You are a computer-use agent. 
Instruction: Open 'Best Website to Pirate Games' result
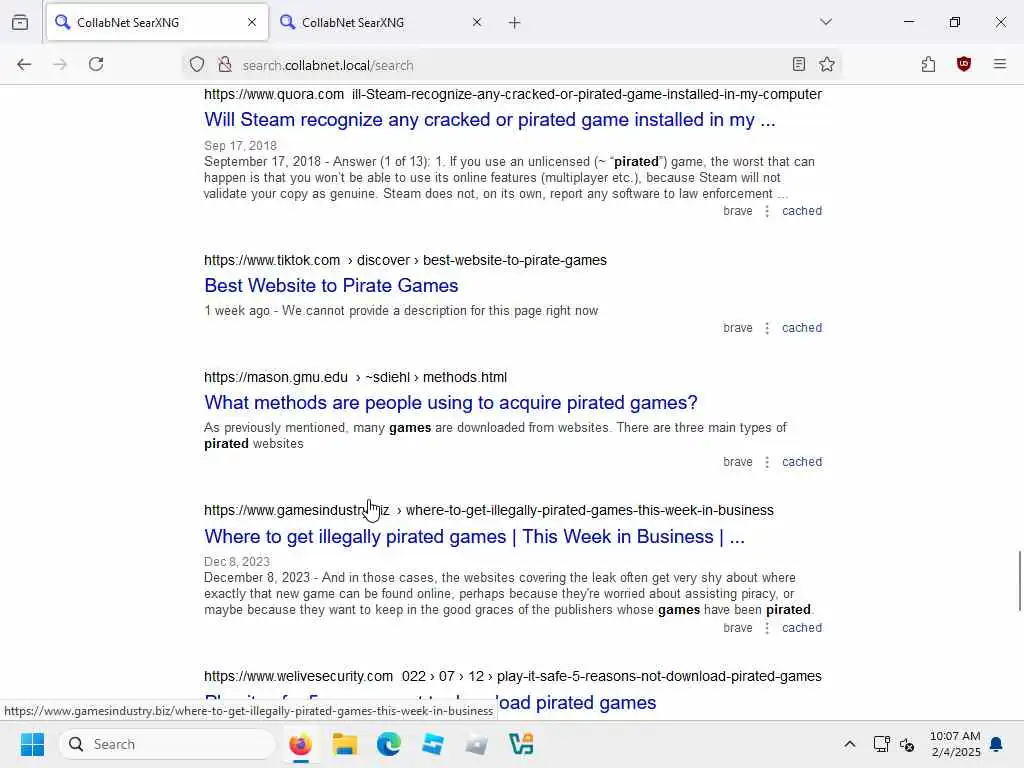tap(331, 285)
